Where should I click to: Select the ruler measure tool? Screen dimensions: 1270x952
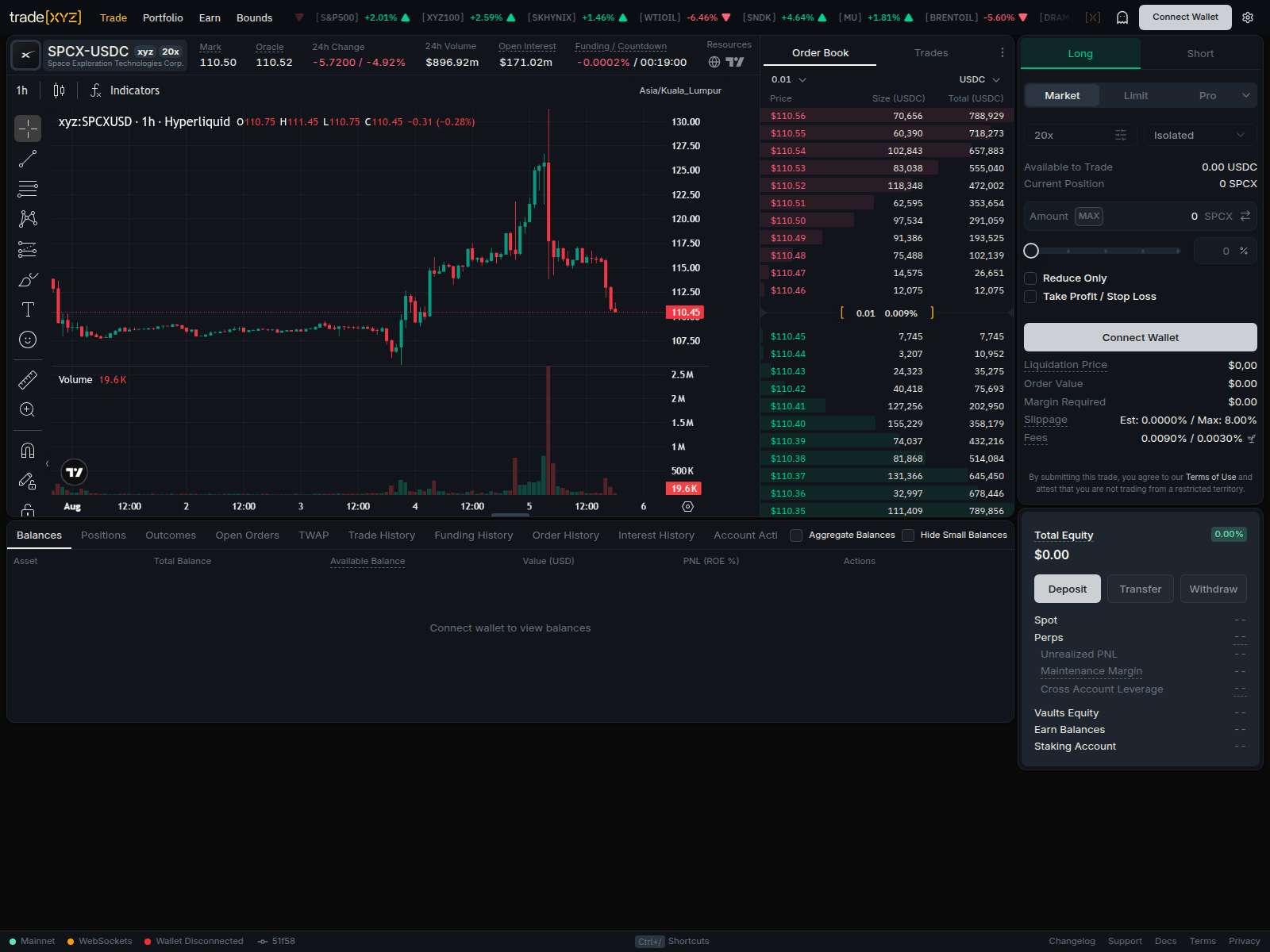point(28,380)
